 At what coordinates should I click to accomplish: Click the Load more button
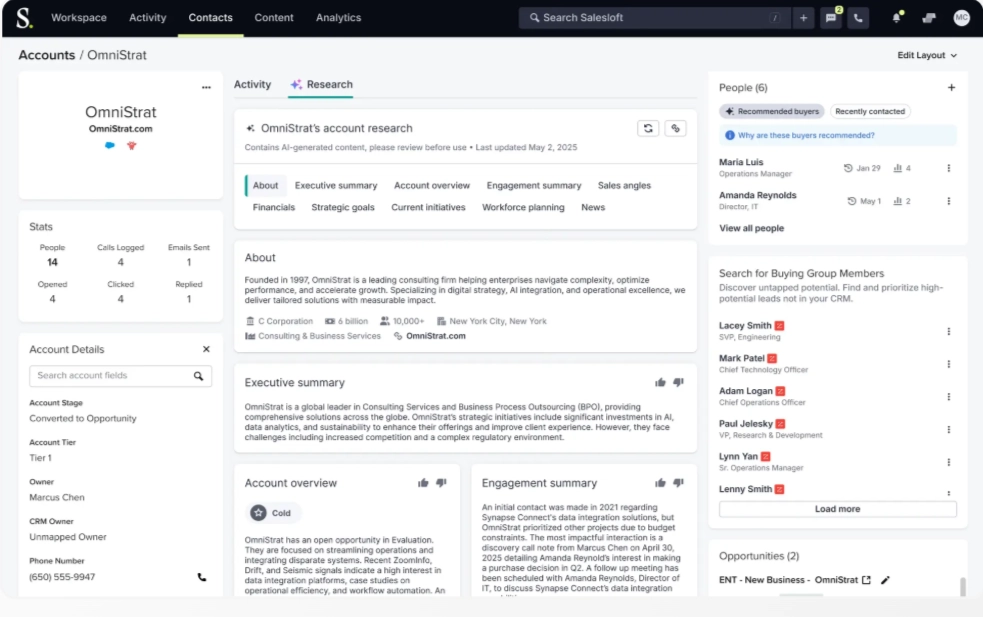[x=838, y=509]
